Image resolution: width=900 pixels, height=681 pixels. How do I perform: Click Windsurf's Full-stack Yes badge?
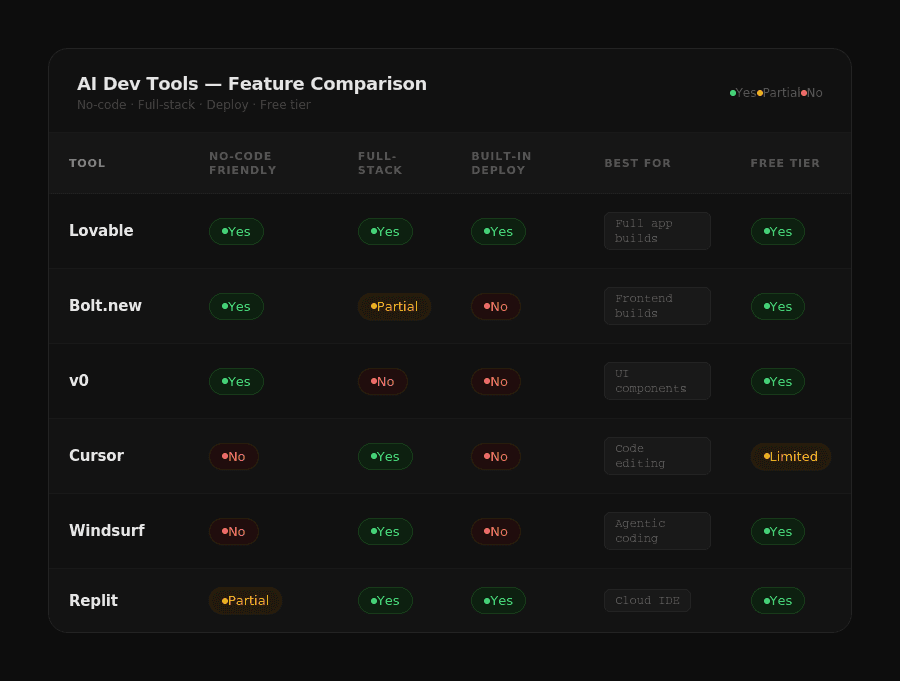click(x=385, y=531)
